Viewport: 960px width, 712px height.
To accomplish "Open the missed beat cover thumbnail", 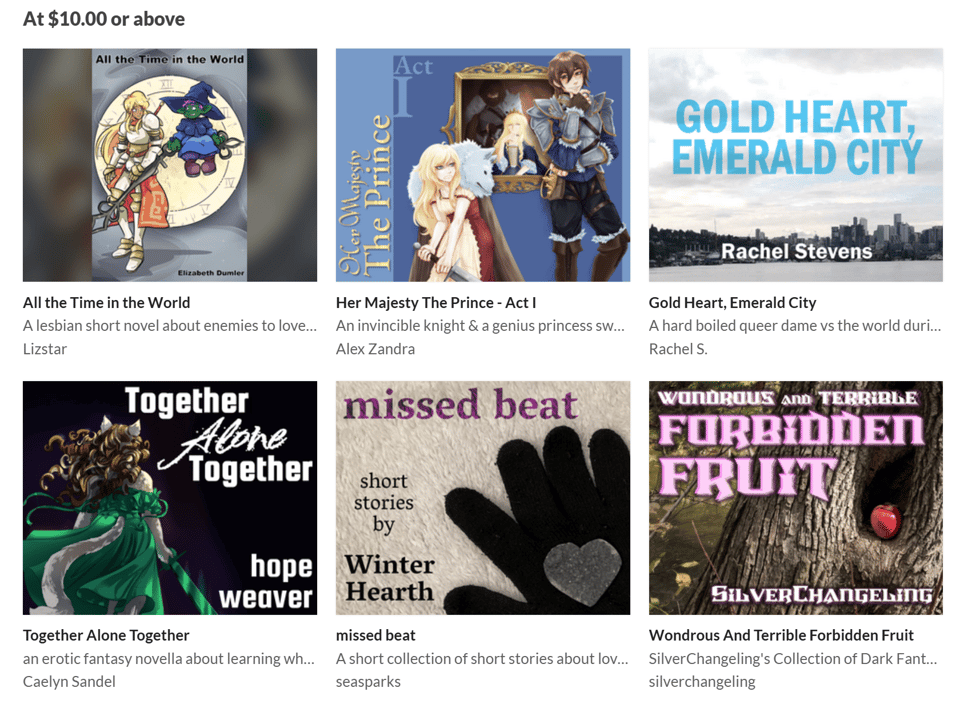I will 482,498.
